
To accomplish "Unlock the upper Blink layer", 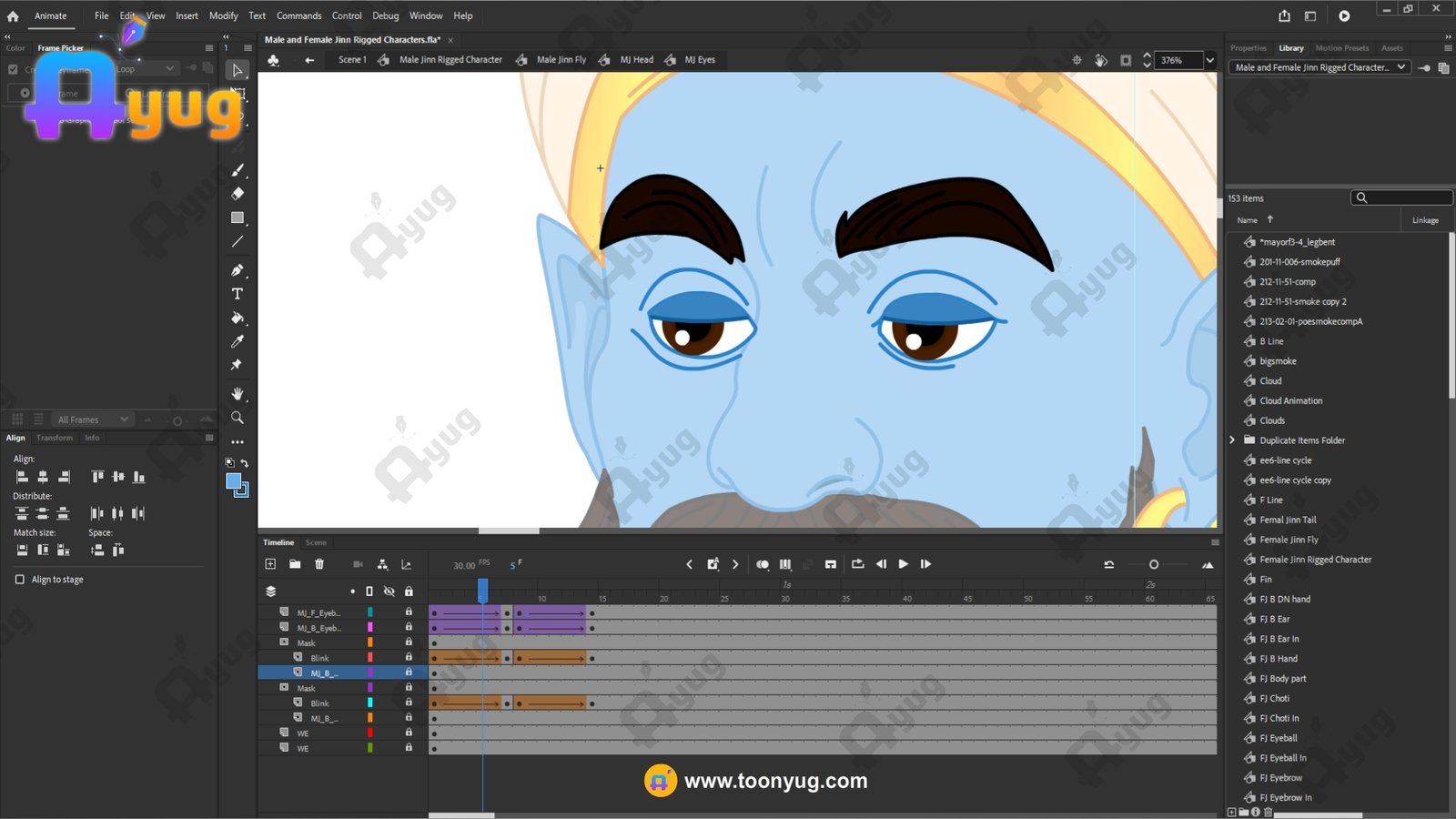I will pyautogui.click(x=409, y=657).
